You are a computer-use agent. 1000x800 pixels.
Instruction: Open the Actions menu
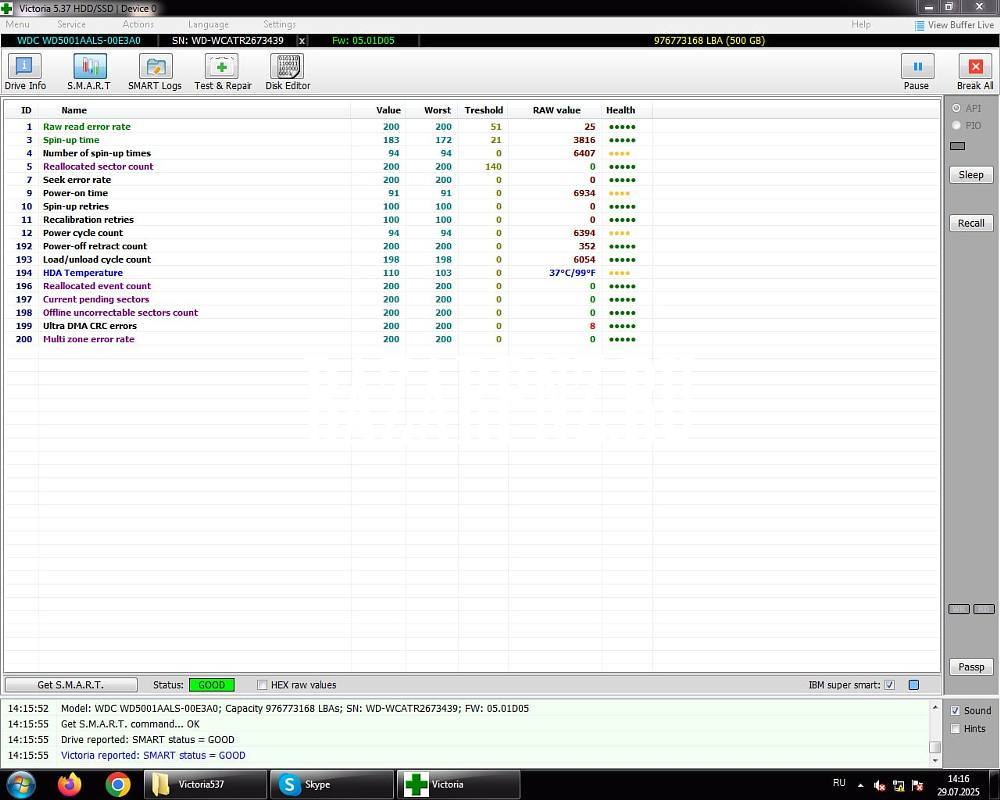point(138,24)
